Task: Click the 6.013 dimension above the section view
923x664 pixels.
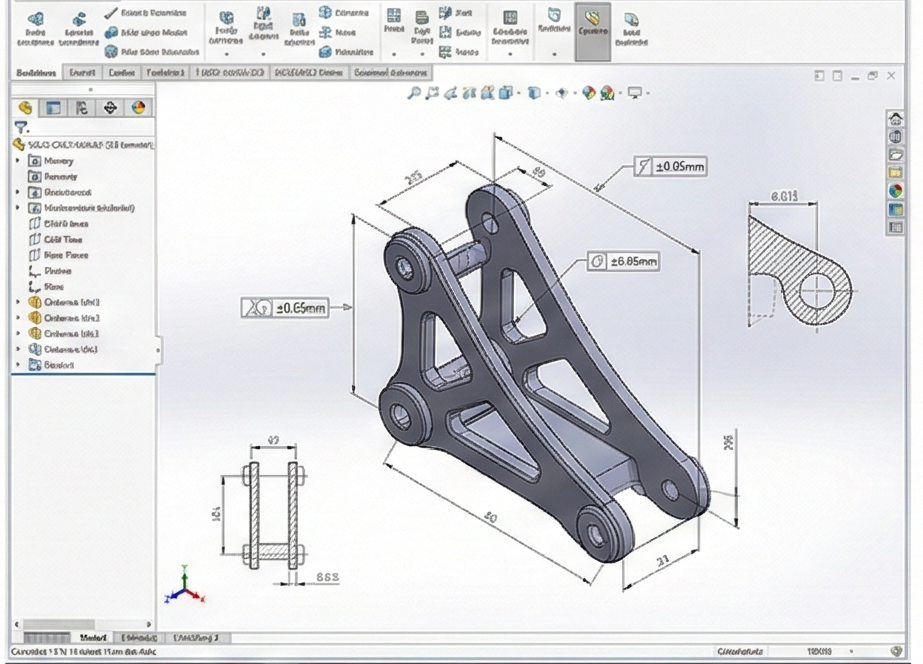Action: click(x=784, y=196)
